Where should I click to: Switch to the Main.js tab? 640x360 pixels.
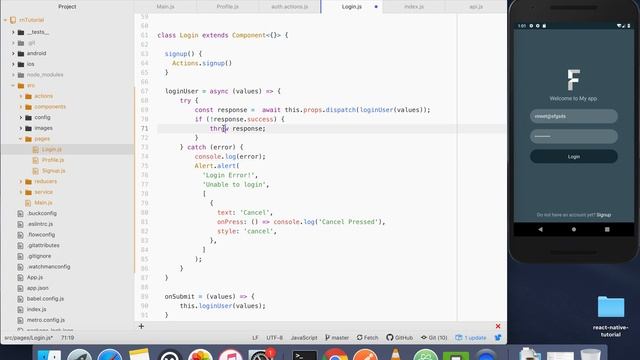point(165,7)
